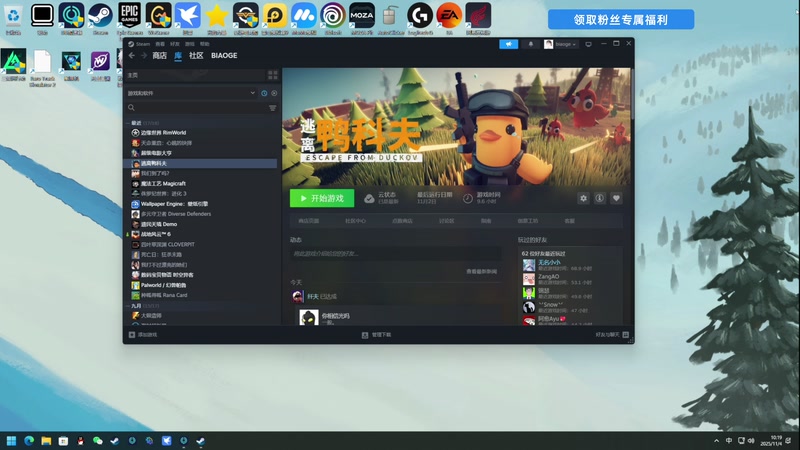The width and height of the screenshot is (800, 450).
Task: Open File Explorer from the taskbar
Action: click(46, 441)
